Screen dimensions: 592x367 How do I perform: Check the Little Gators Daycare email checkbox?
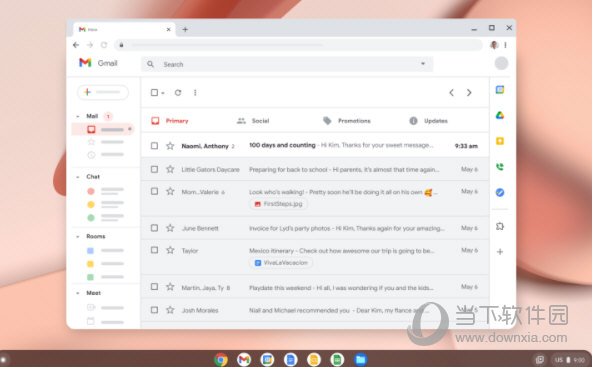tap(154, 169)
